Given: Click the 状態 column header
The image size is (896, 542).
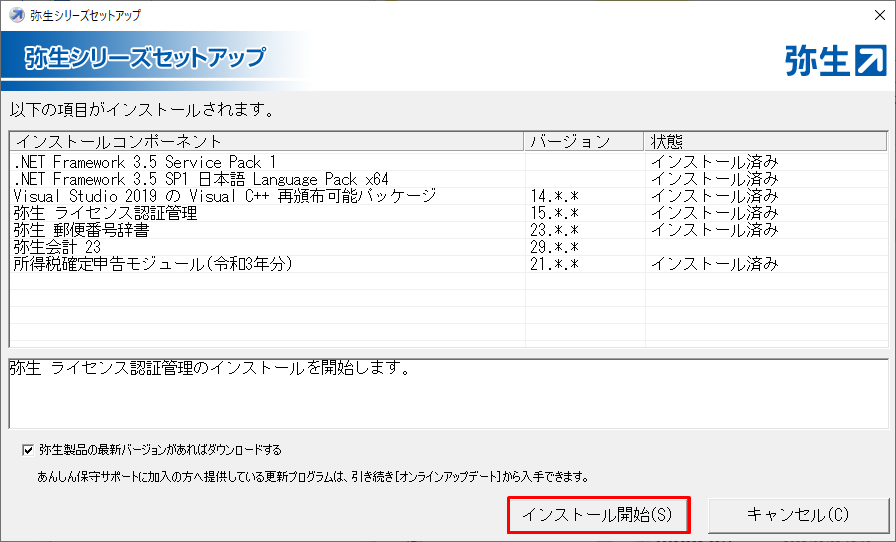Looking at the screenshot, I should click(x=765, y=141).
